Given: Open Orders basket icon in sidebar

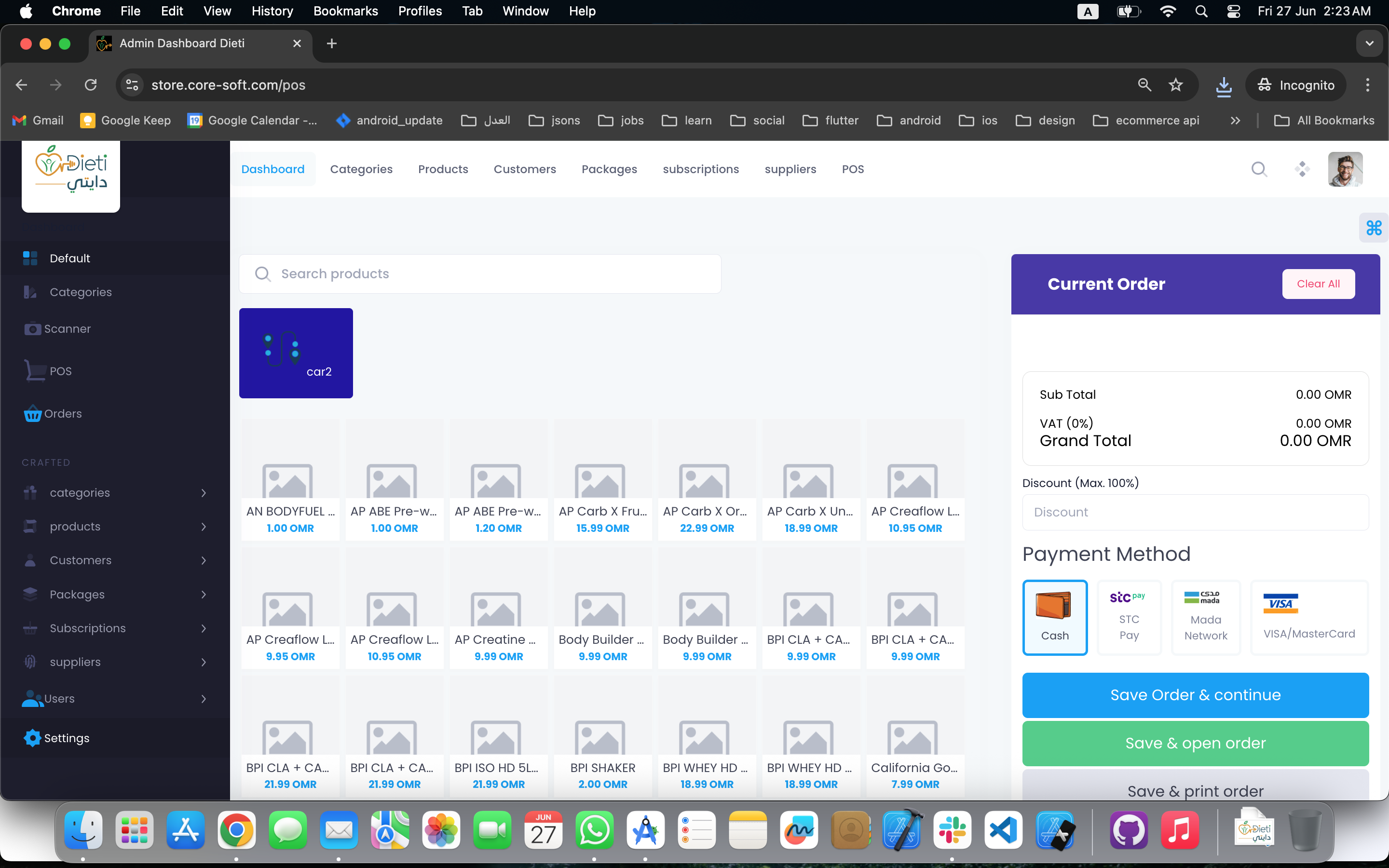Looking at the screenshot, I should (x=33, y=413).
